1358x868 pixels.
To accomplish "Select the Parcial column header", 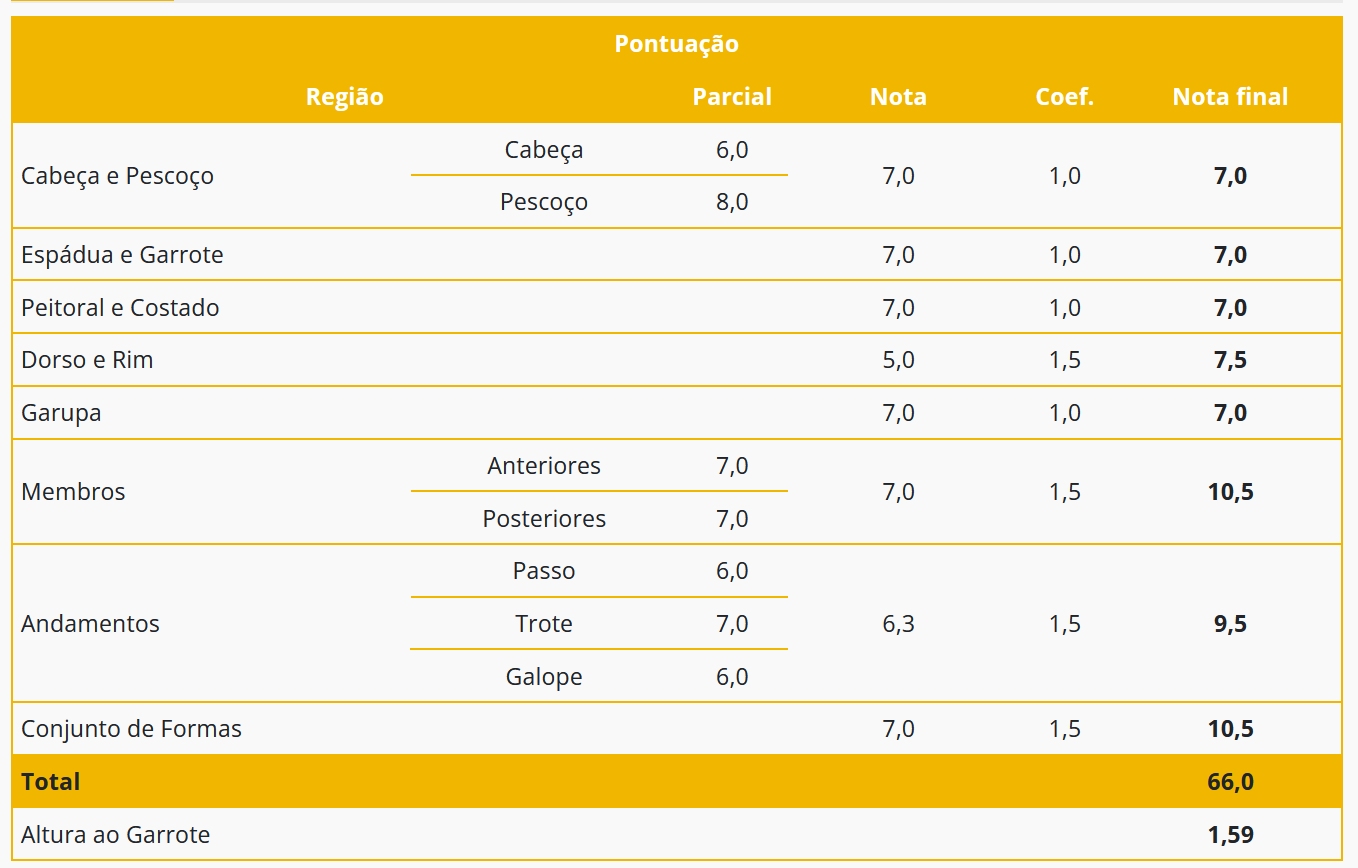I will pyautogui.click(x=732, y=97).
